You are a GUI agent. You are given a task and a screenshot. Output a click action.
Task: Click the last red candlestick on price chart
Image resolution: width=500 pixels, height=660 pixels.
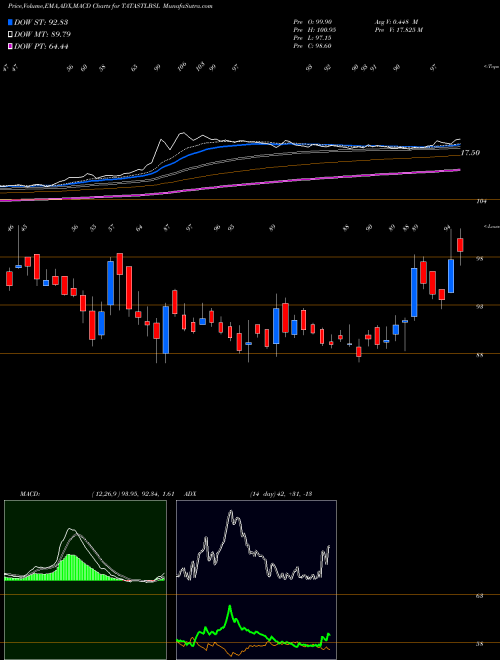(x=460, y=245)
